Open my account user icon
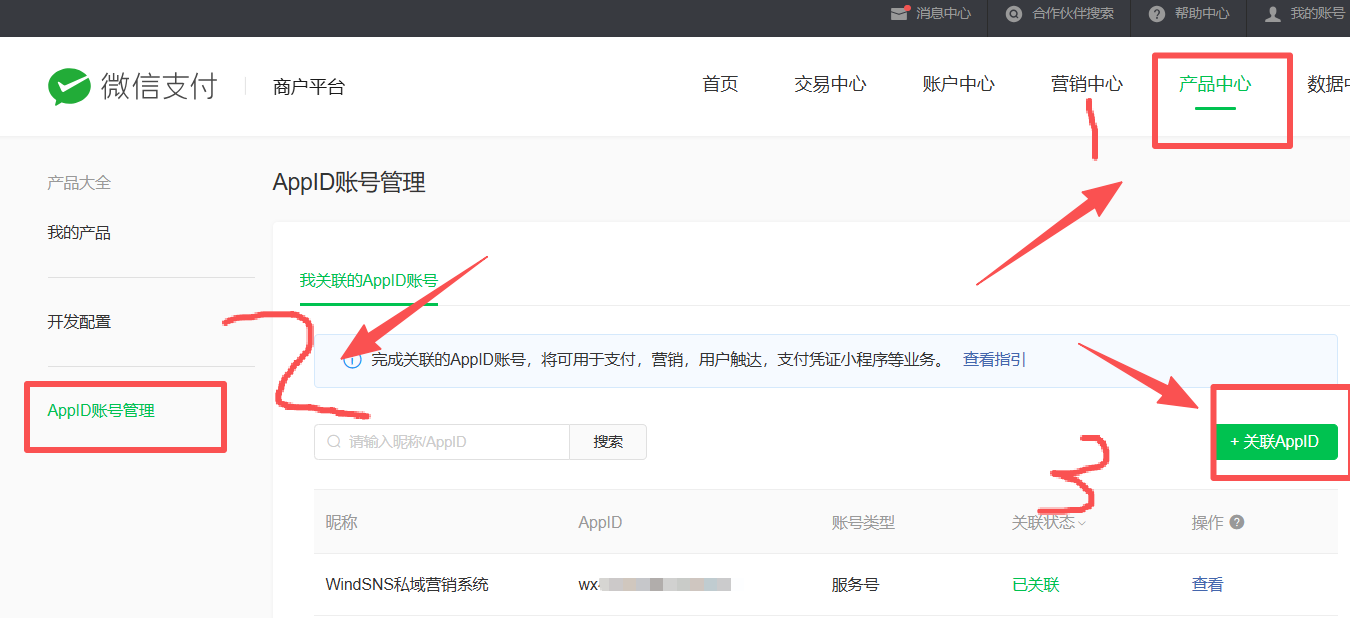The height and width of the screenshot is (618, 1350). tap(1272, 14)
